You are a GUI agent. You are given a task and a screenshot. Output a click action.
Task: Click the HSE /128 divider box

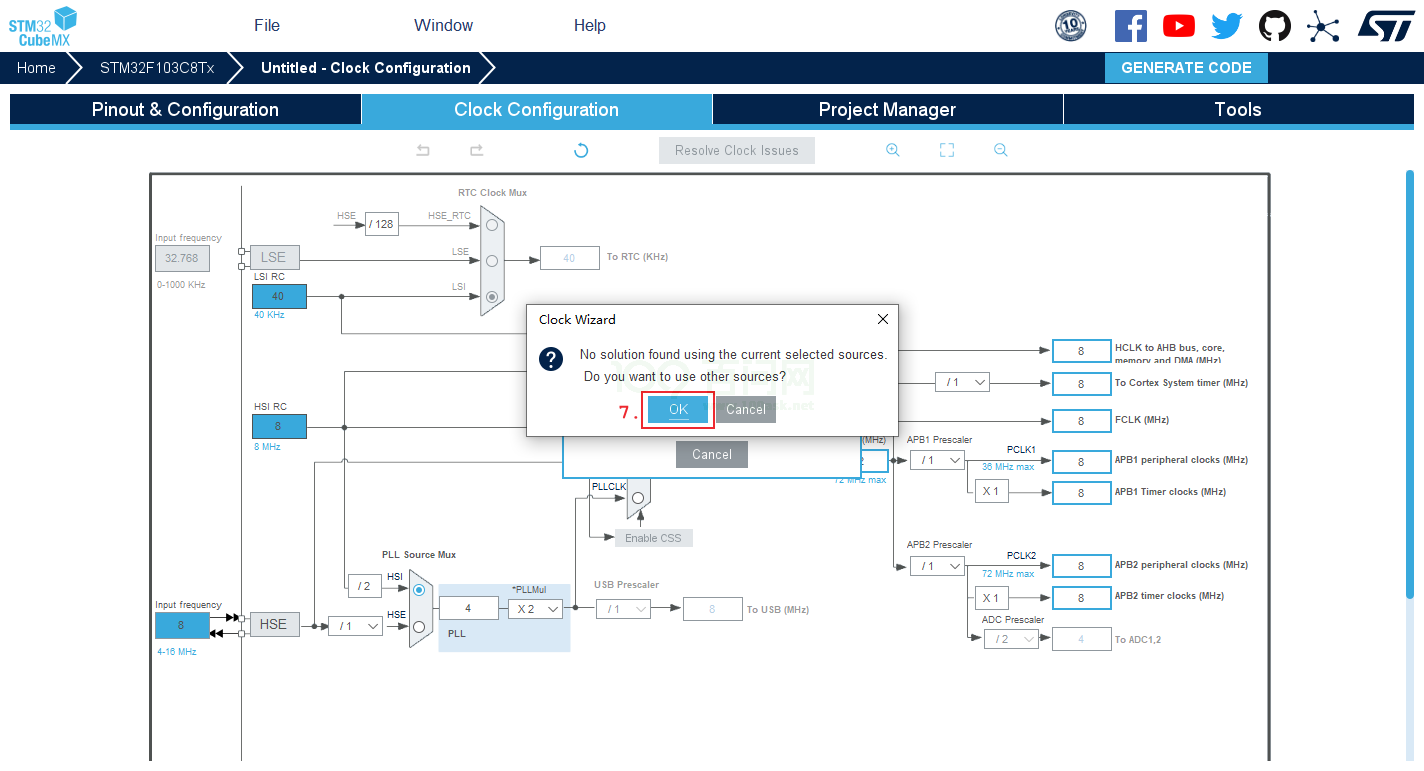point(381,225)
